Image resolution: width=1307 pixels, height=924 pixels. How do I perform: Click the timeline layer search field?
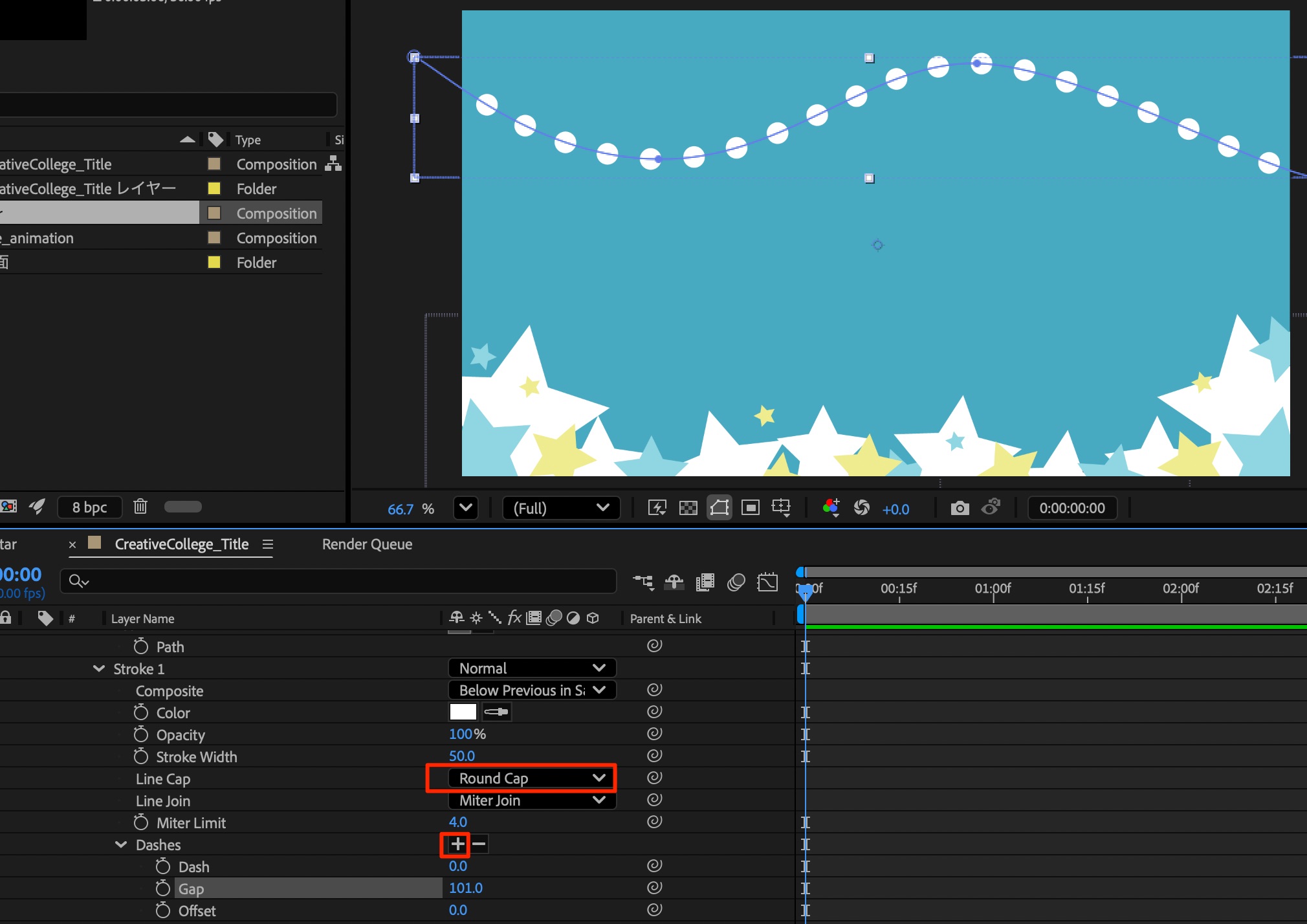[336, 581]
